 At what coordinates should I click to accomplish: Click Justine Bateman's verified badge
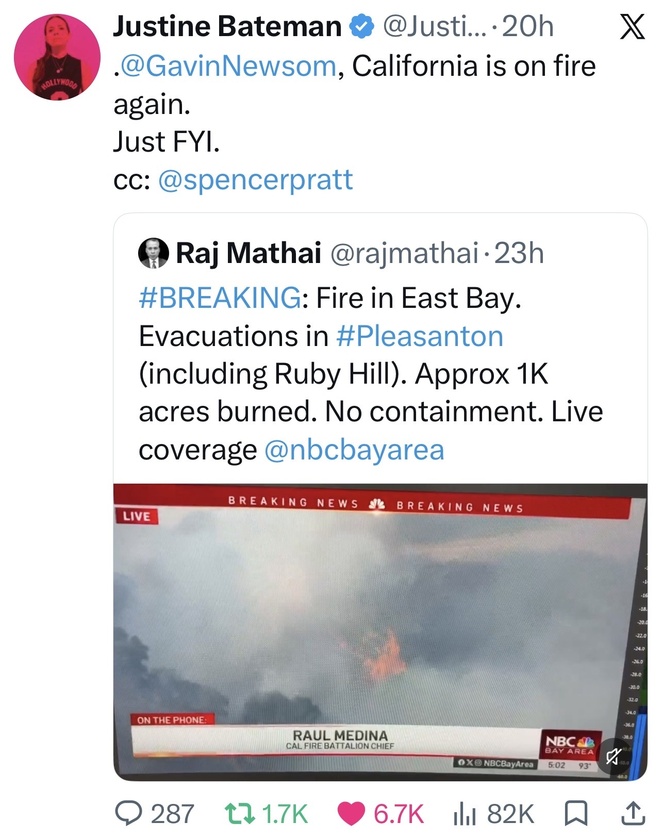361,27
